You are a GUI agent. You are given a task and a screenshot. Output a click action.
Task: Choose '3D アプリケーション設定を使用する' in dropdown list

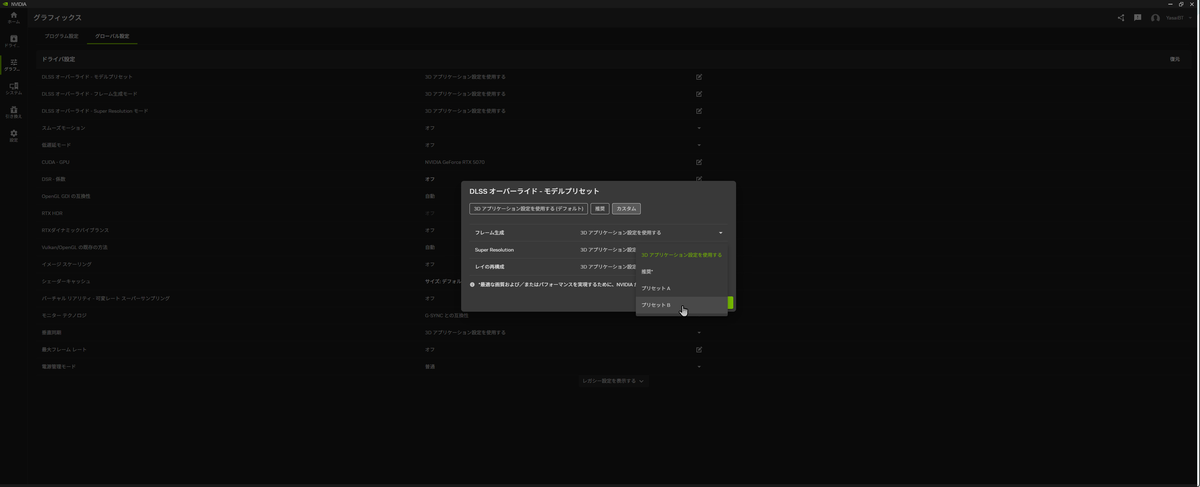682,255
